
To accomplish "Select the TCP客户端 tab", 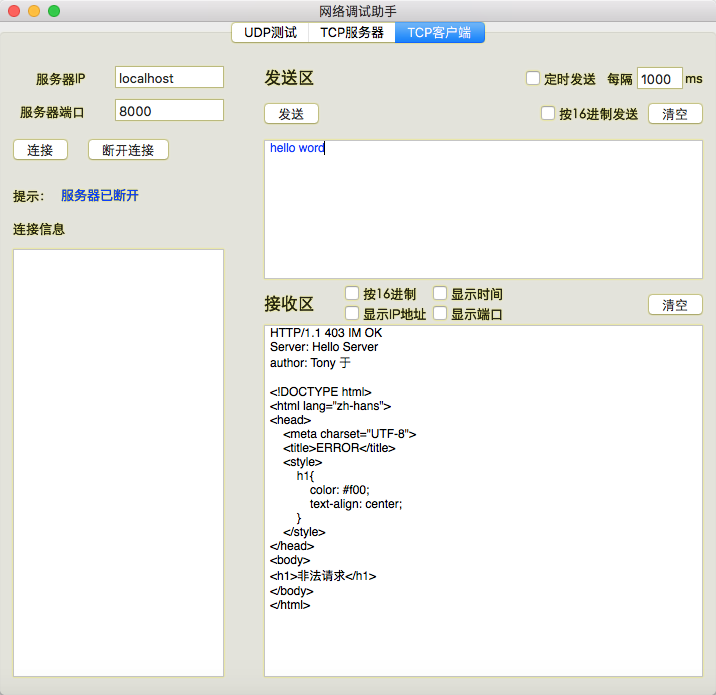I will coord(439,32).
